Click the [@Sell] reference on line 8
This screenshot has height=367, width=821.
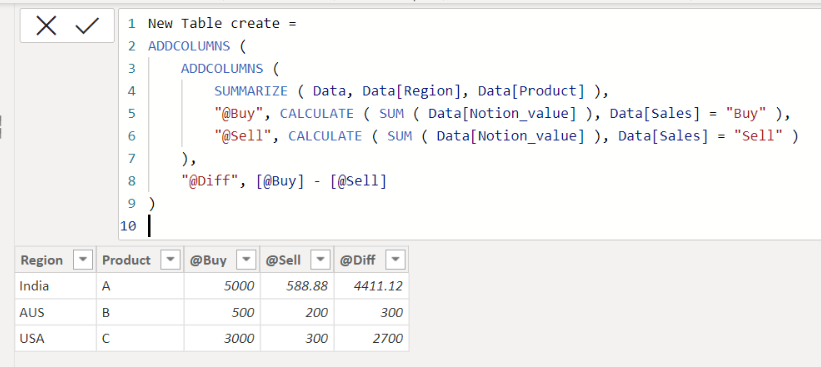(x=359, y=181)
